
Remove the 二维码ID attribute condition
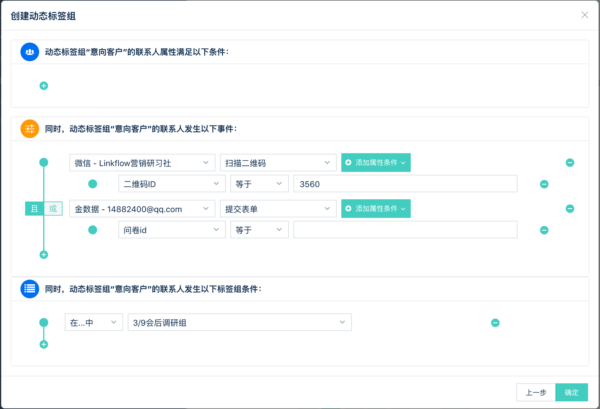point(544,184)
